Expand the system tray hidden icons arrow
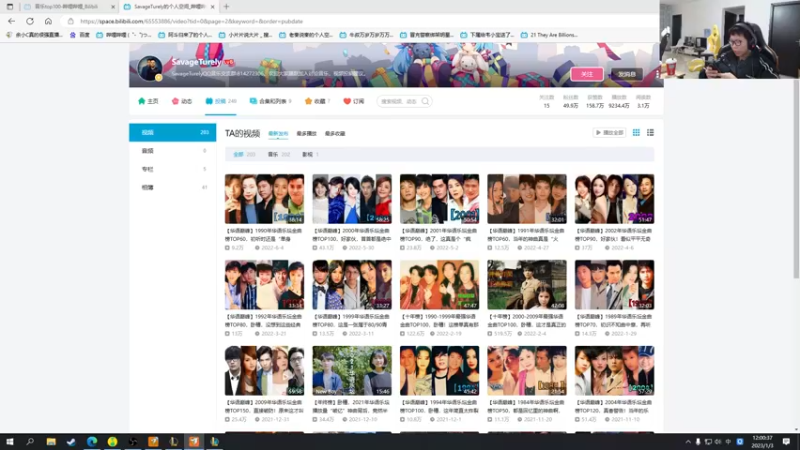The image size is (800, 450). 688,442
